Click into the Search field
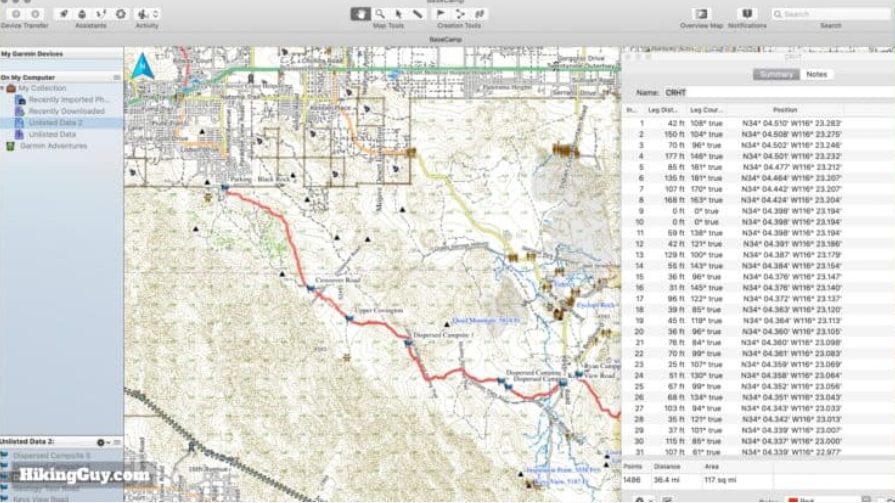The image size is (895, 503). coord(831,14)
